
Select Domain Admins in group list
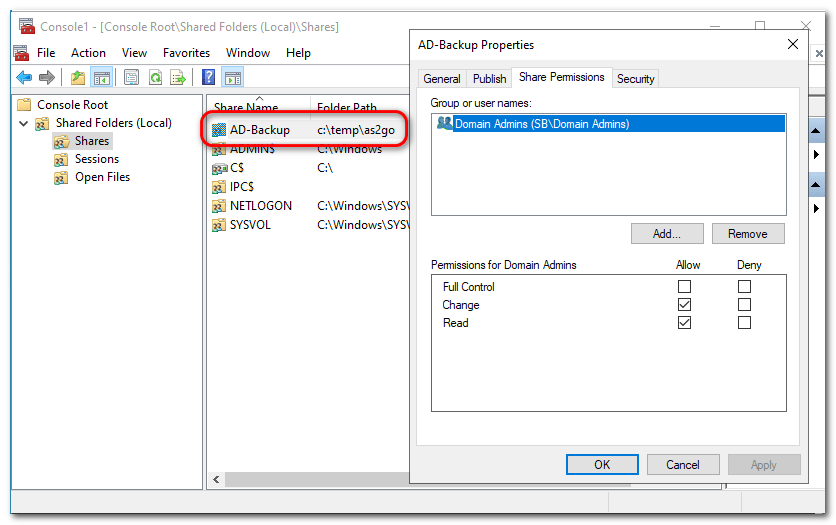click(x=541, y=125)
